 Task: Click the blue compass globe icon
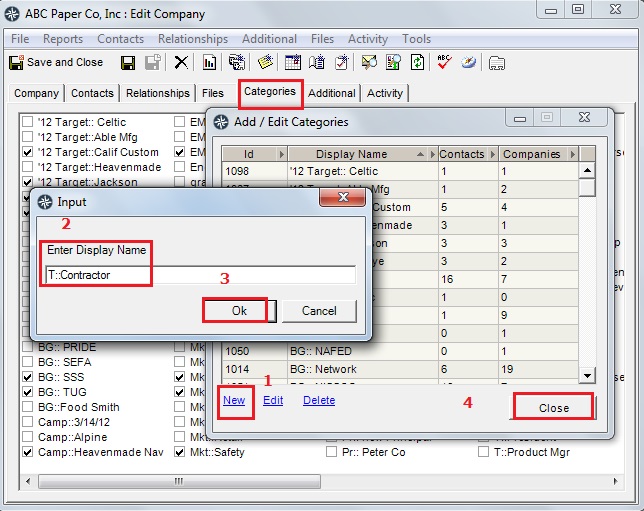click(x=469, y=63)
